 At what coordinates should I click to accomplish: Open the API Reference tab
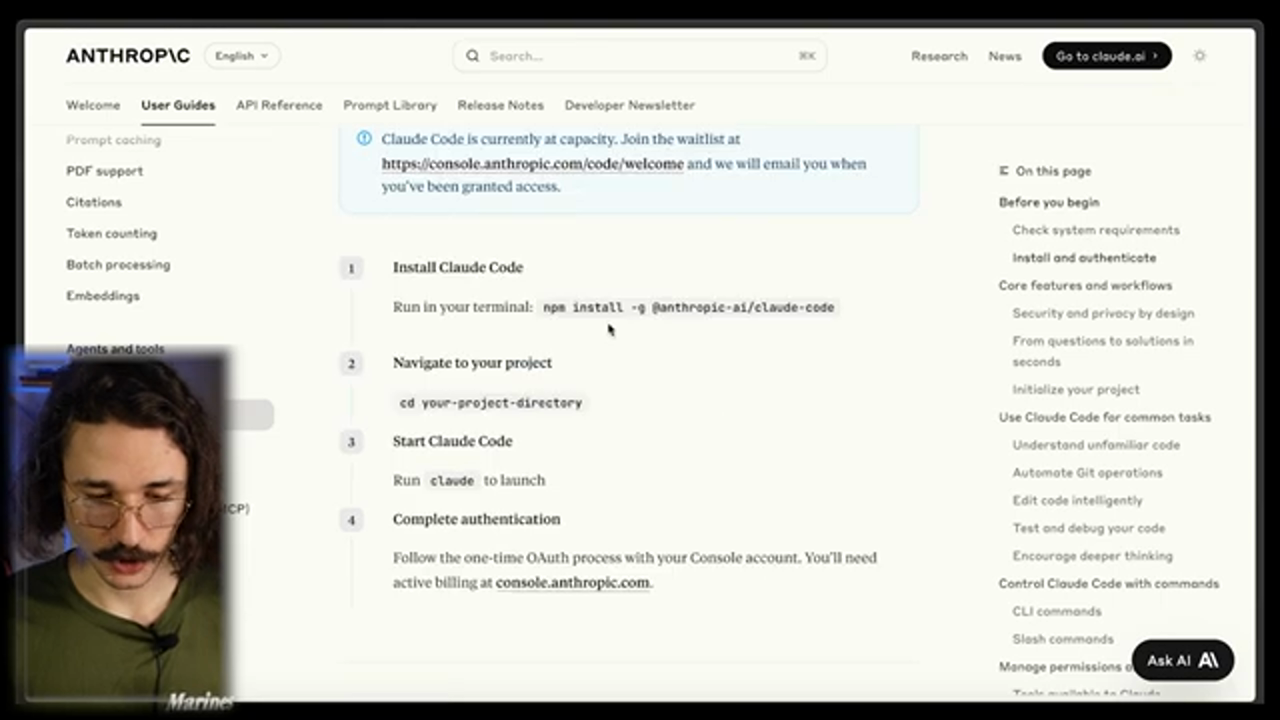click(279, 105)
